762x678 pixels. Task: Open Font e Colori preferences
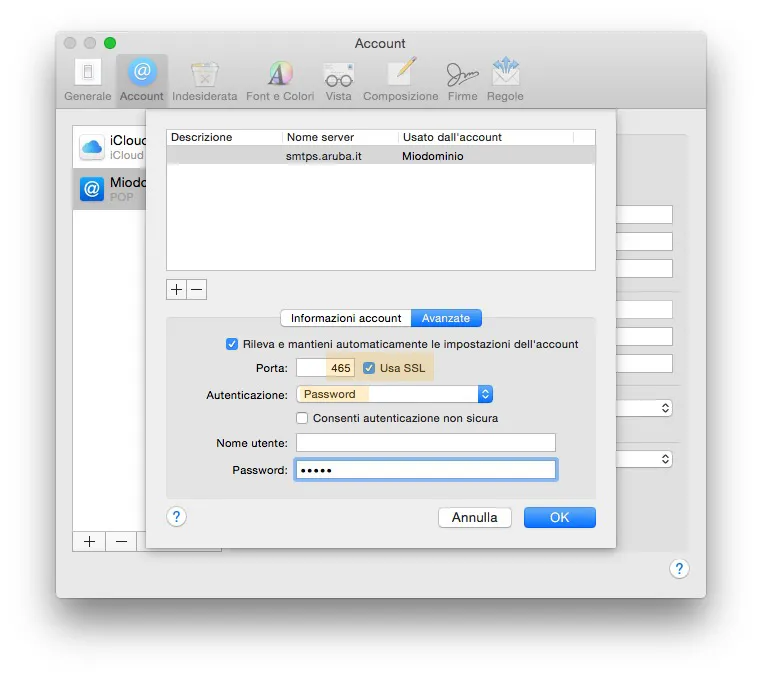coord(280,79)
